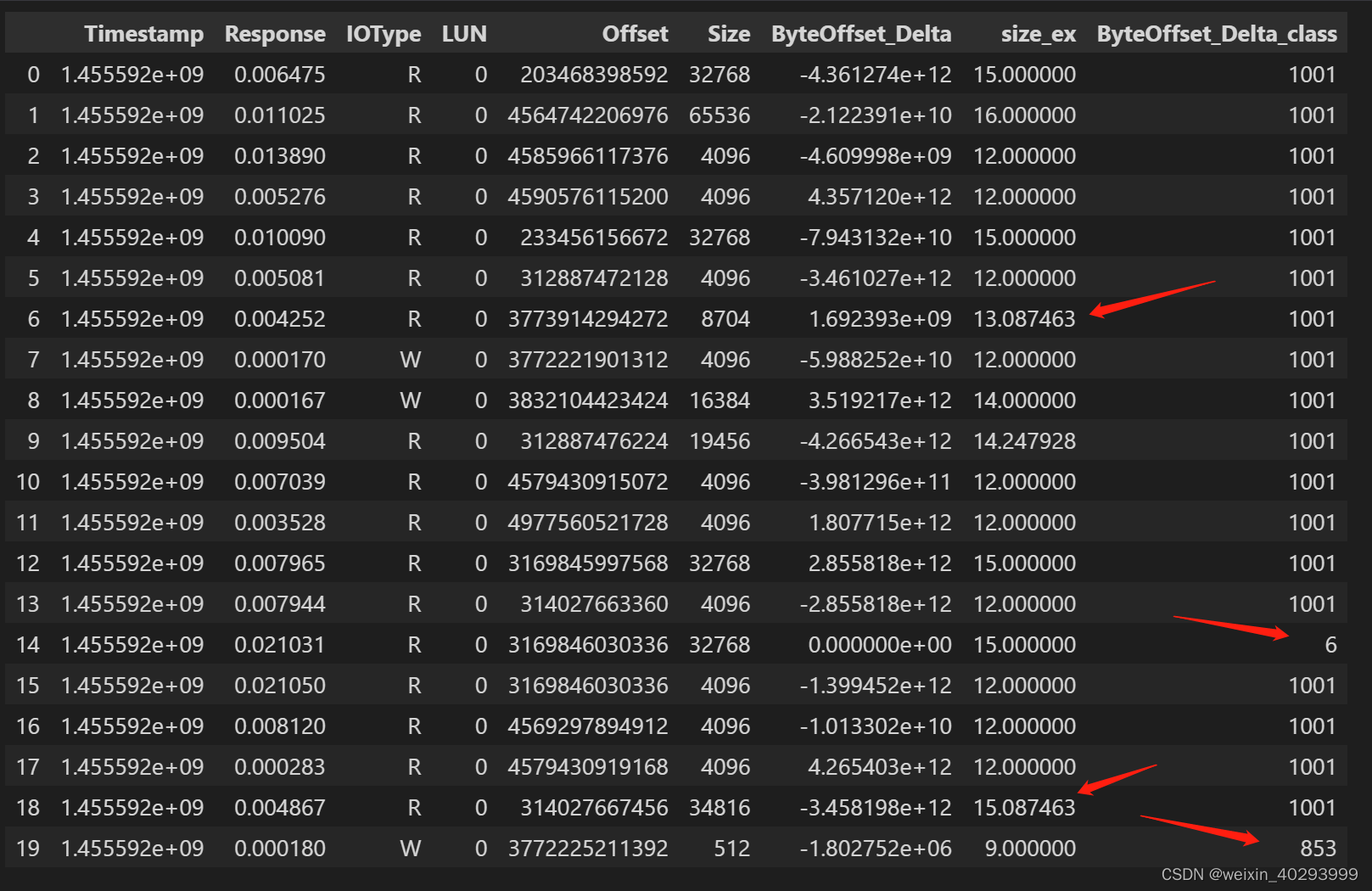The image size is (1372, 891).
Task: Select class value 853
Action: tap(1319, 849)
